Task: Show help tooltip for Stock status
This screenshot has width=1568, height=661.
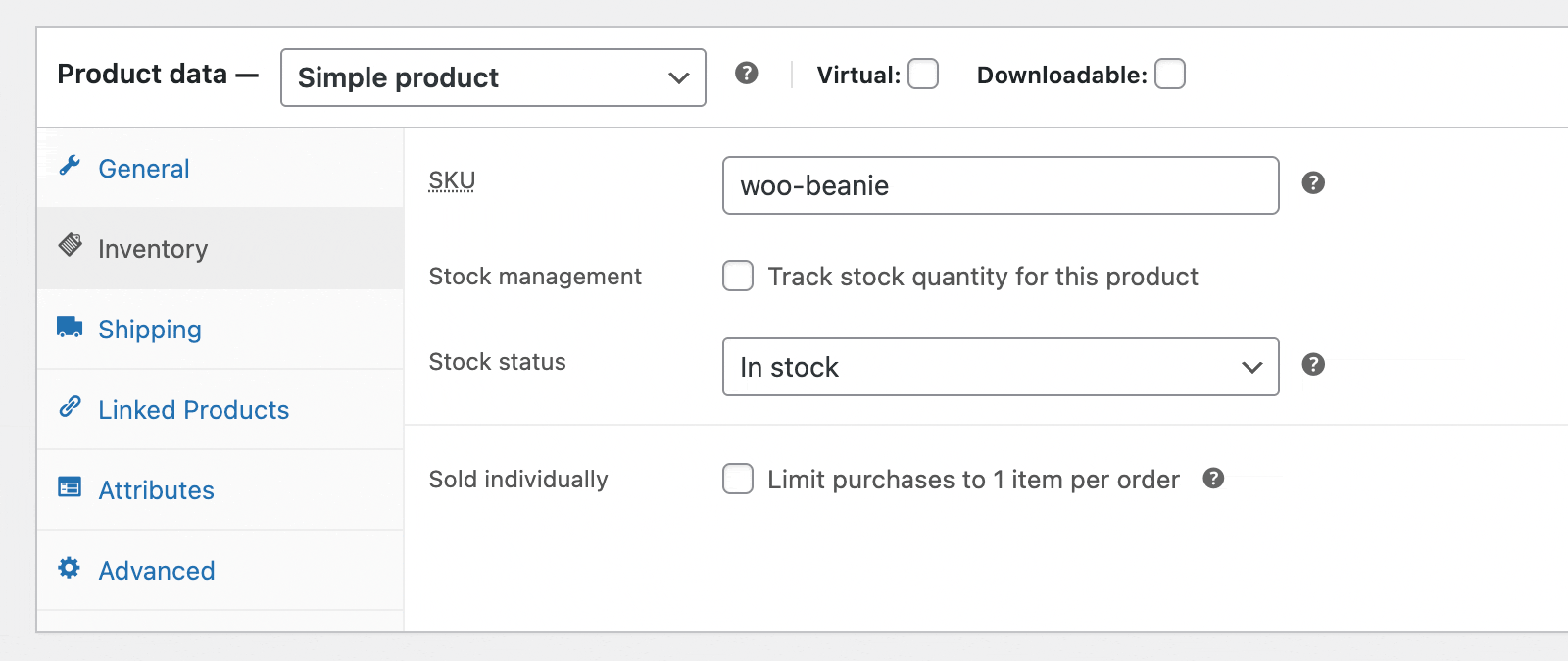Action: [1313, 365]
